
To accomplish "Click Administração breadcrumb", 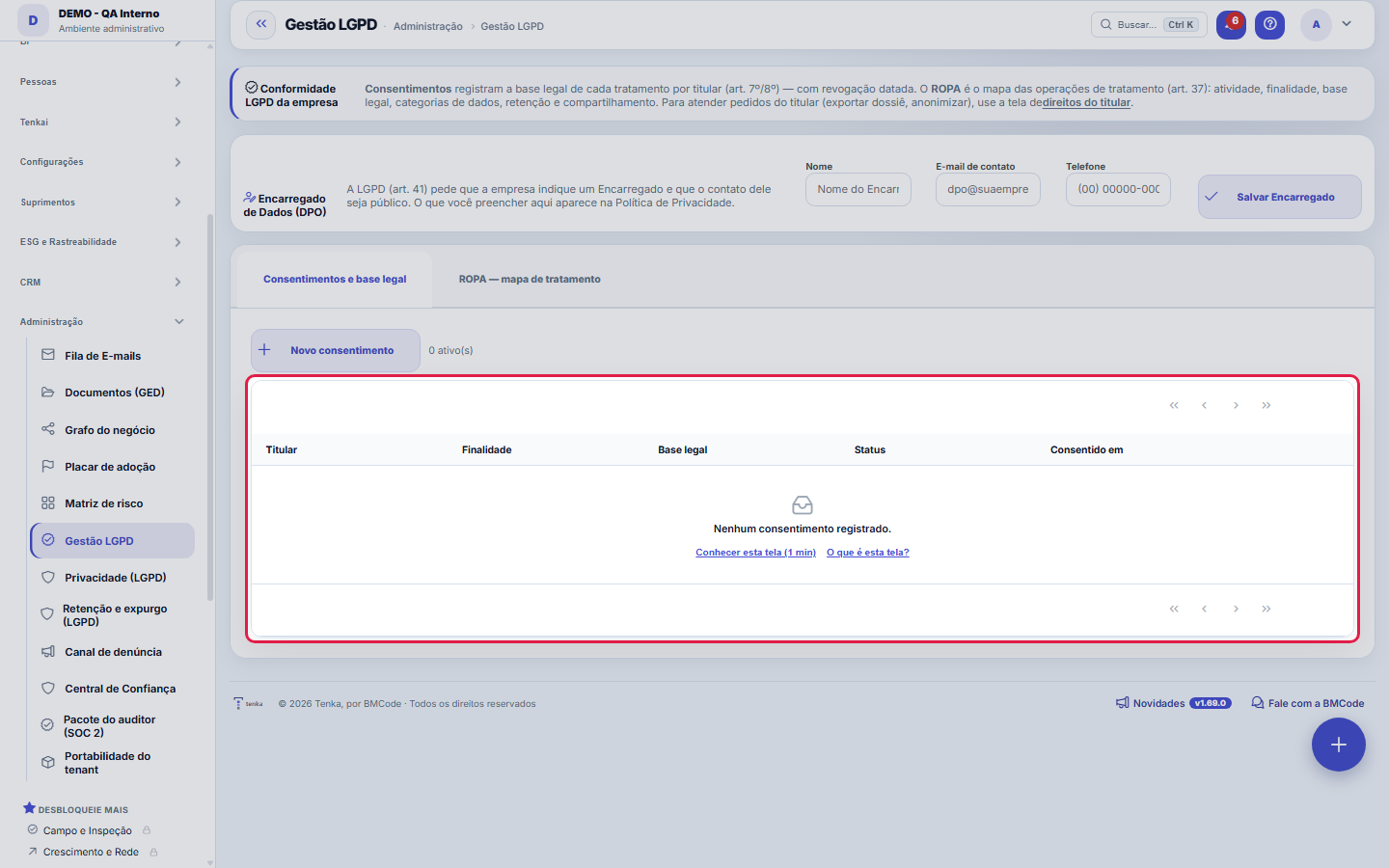I will (428, 27).
